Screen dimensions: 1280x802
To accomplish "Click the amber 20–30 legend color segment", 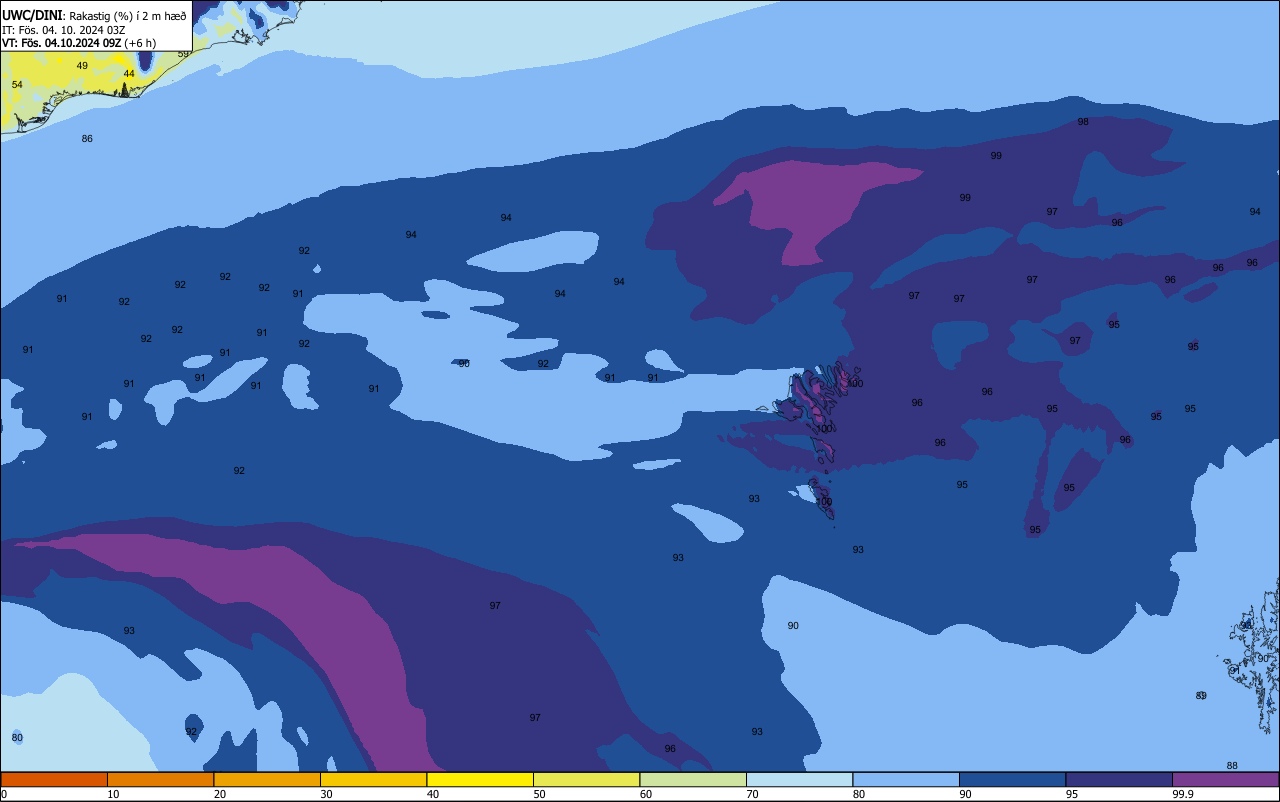I will coord(267,779).
